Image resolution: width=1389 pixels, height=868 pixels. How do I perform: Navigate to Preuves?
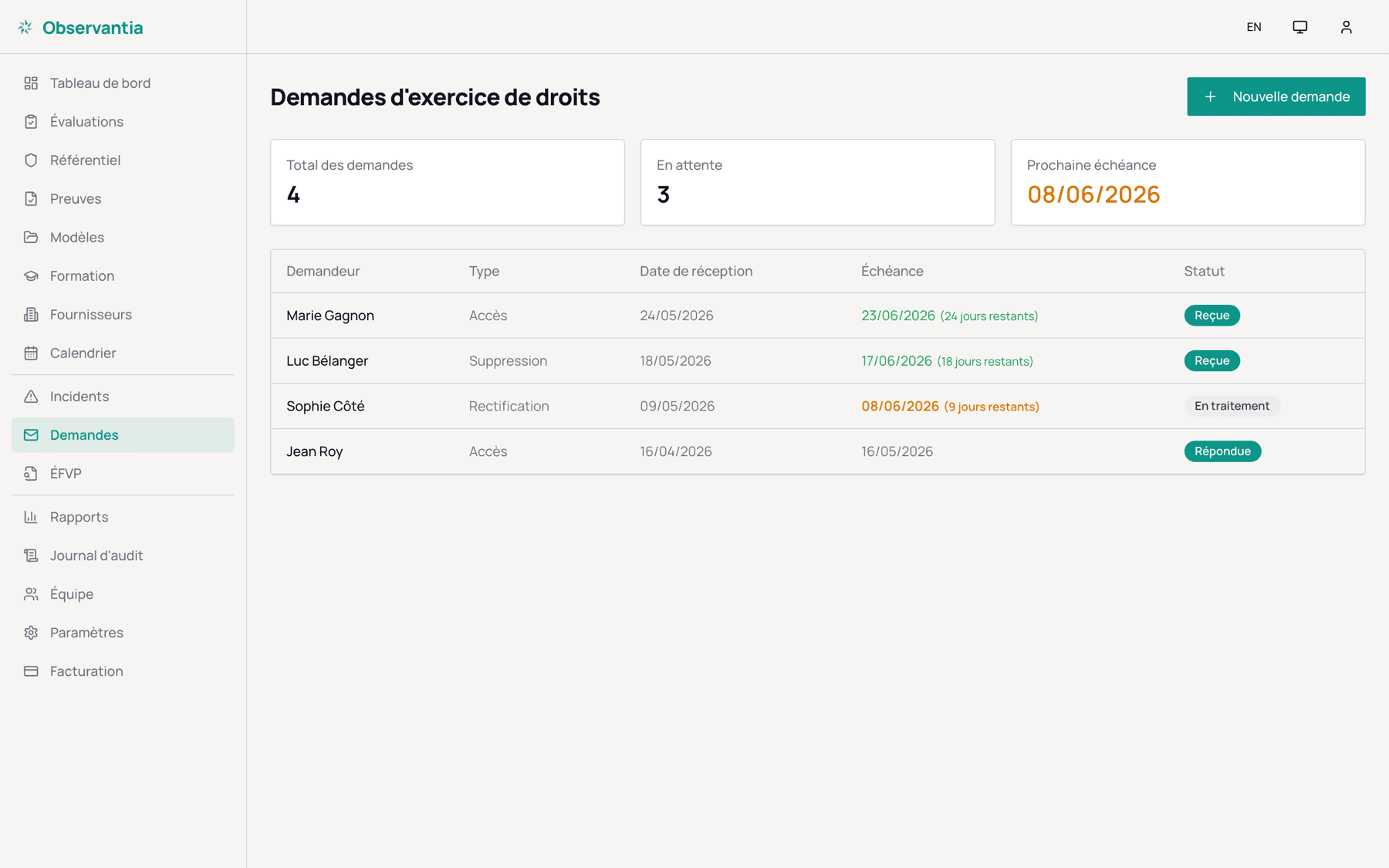pyautogui.click(x=123, y=199)
